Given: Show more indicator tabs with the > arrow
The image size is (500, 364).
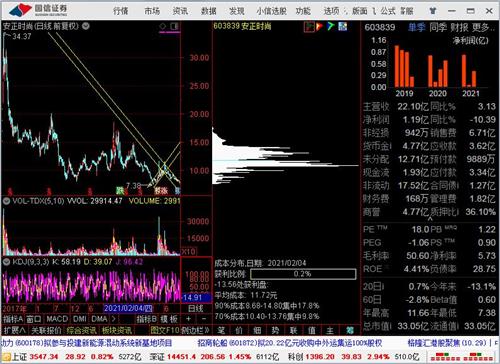Looking at the screenshot, I should point(114,319).
